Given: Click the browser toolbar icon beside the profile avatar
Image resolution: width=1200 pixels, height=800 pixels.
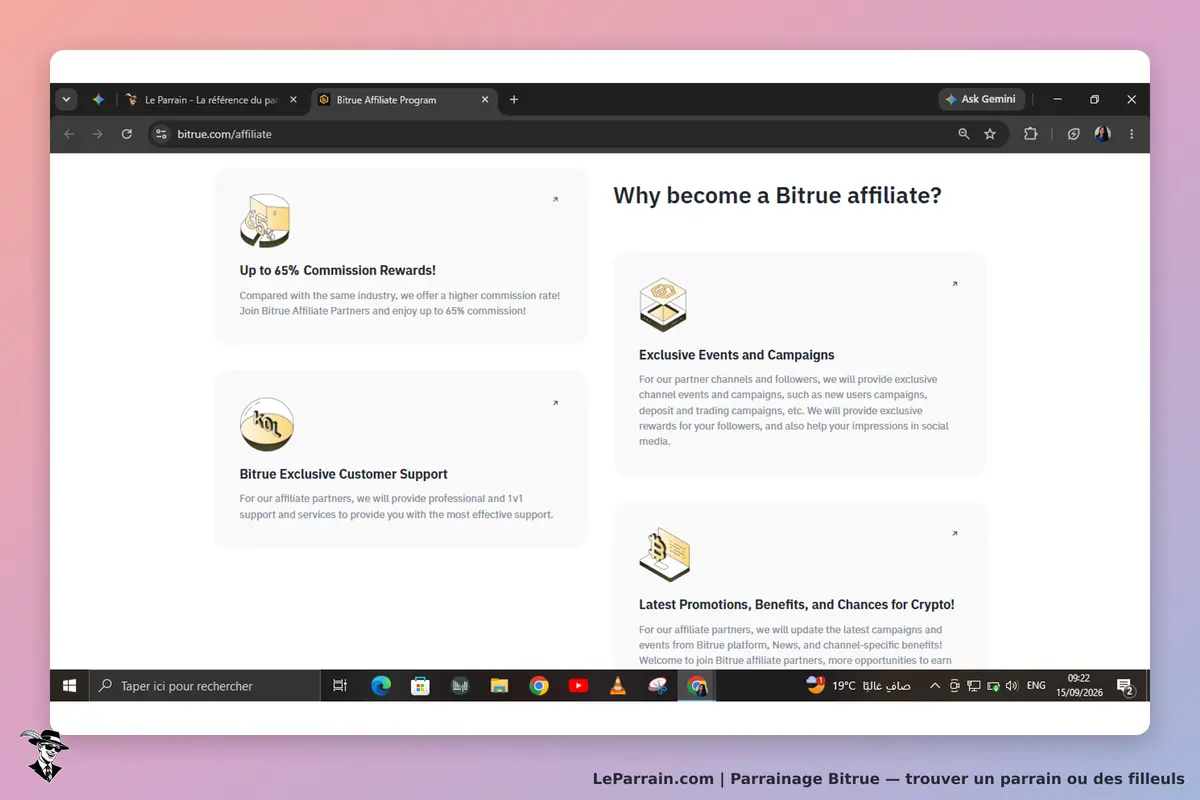Looking at the screenshot, I should (x=1073, y=134).
